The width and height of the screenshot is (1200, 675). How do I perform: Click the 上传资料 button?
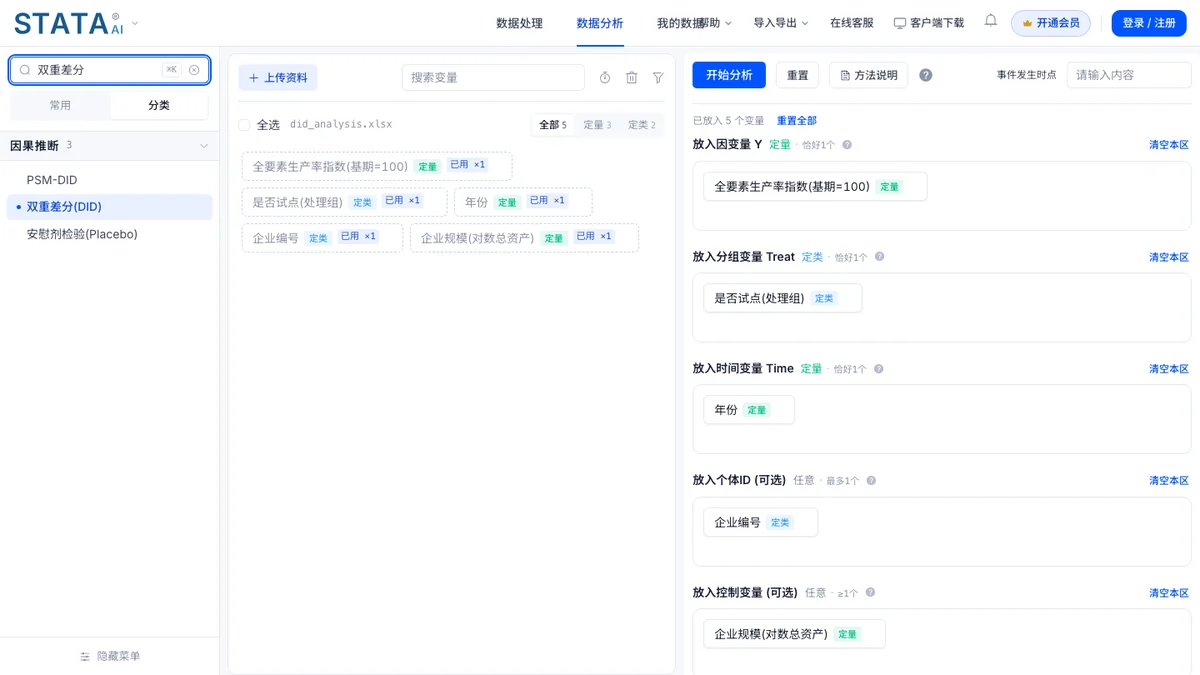(x=278, y=78)
